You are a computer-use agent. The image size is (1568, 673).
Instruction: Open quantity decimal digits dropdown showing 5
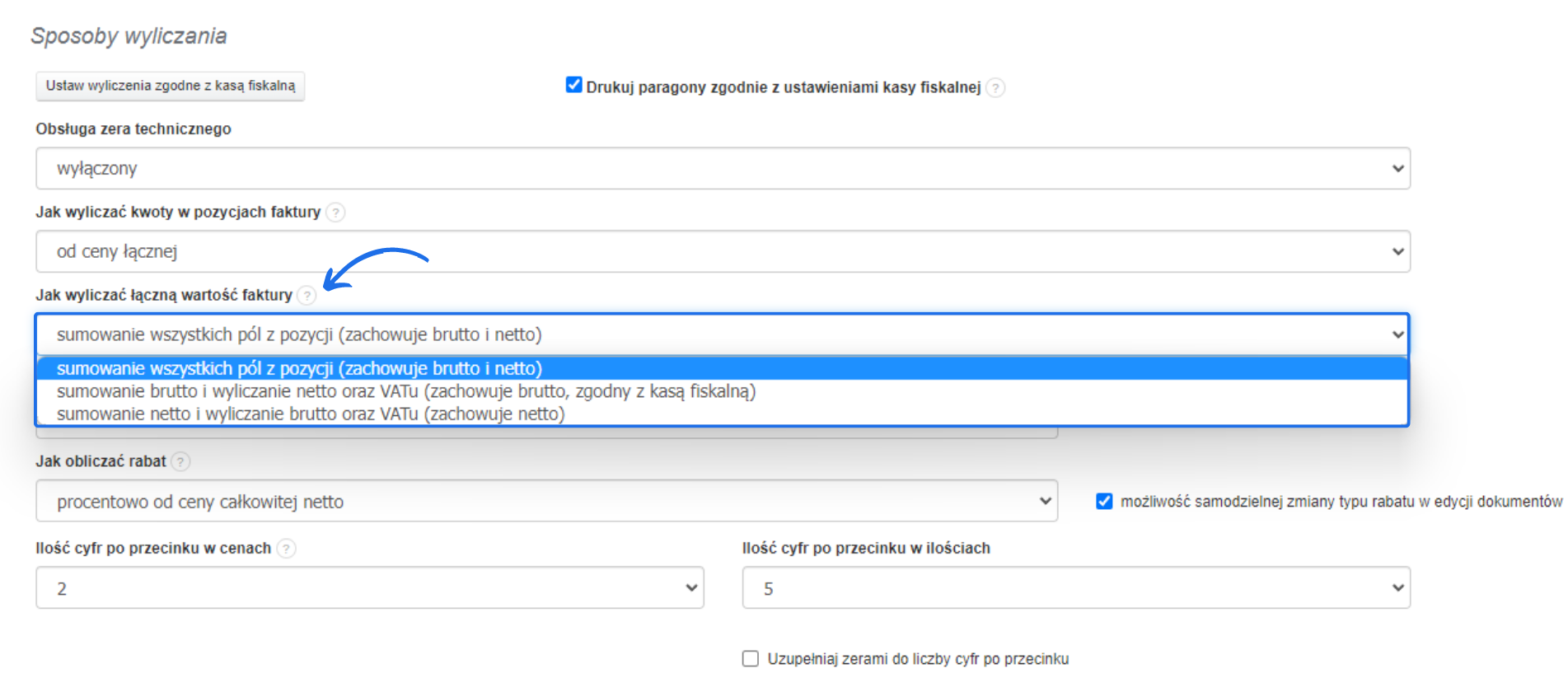pyautogui.click(x=1075, y=588)
